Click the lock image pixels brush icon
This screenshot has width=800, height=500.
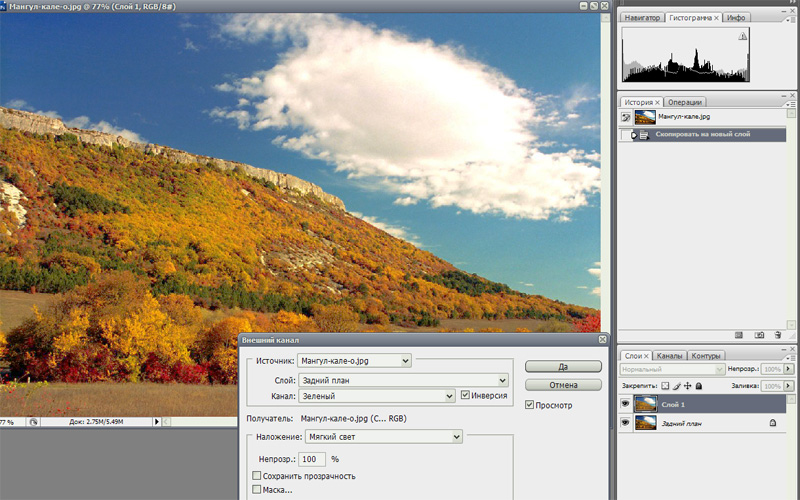click(677, 385)
